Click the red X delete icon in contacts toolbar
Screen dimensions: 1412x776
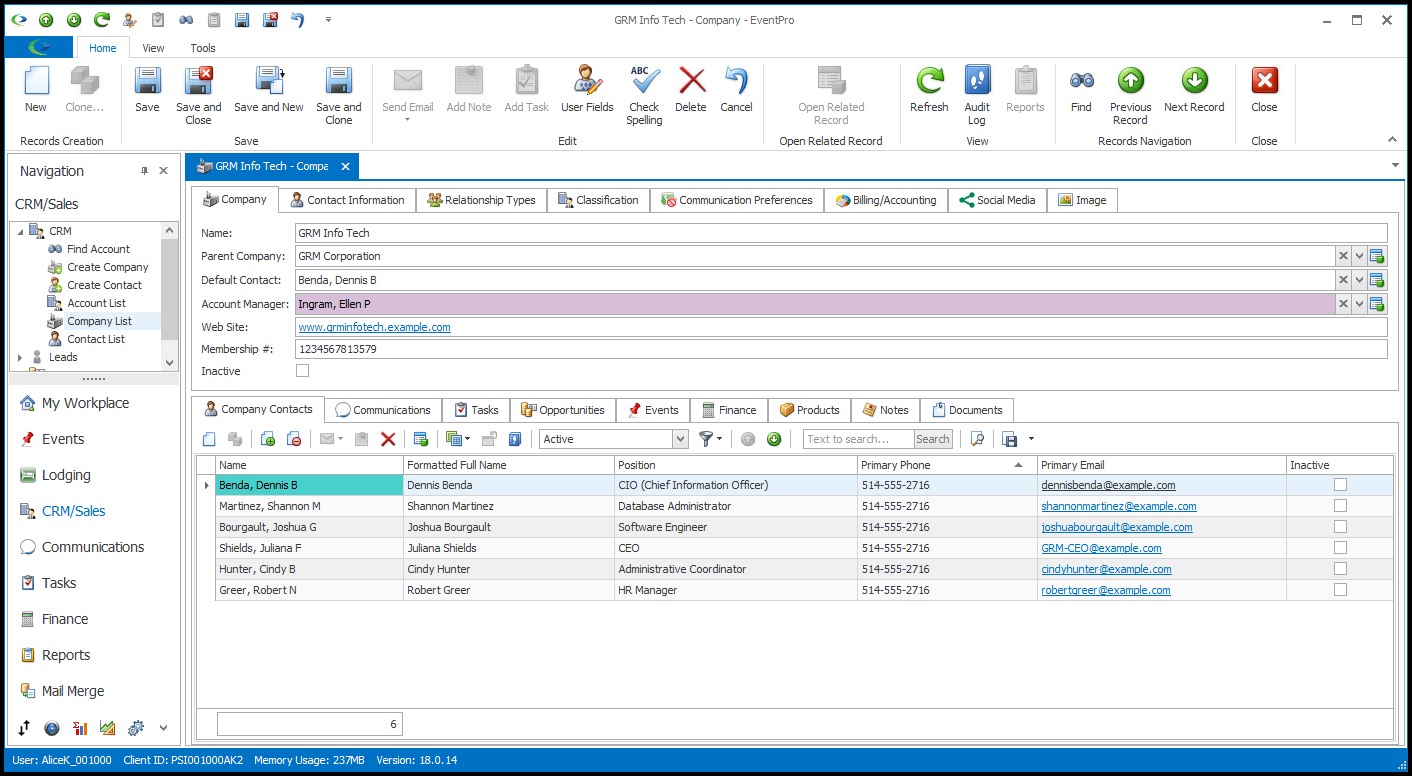click(x=388, y=439)
